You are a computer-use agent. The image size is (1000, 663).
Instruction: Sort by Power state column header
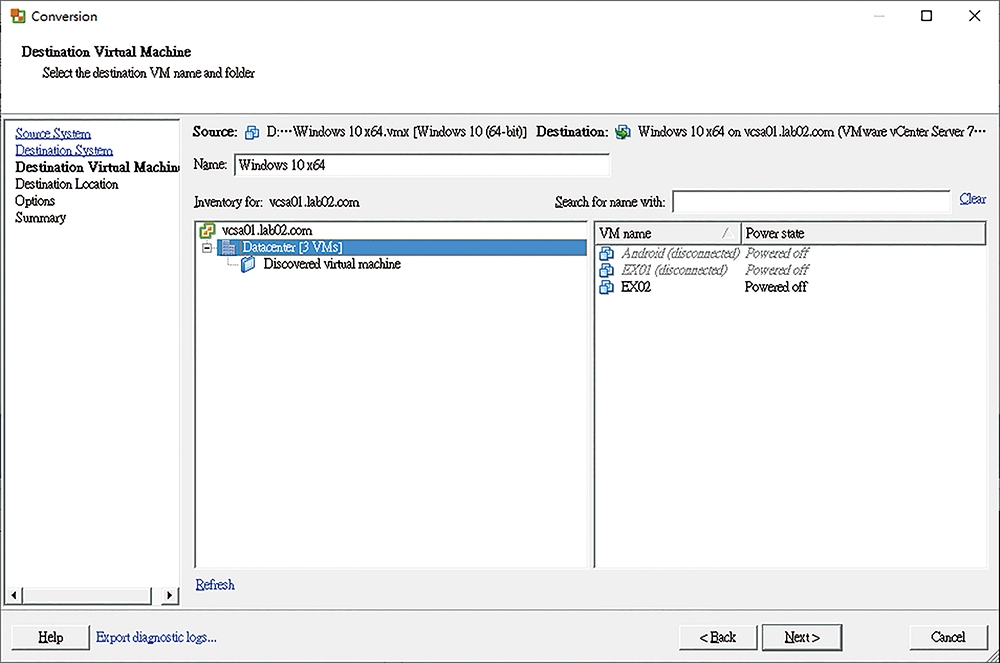[864, 233]
